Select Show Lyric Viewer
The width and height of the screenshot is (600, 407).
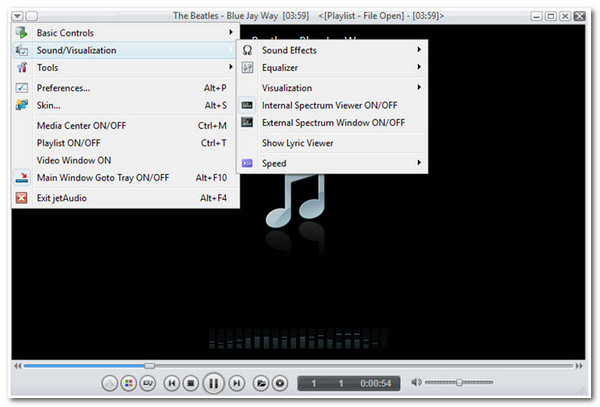coord(332,143)
